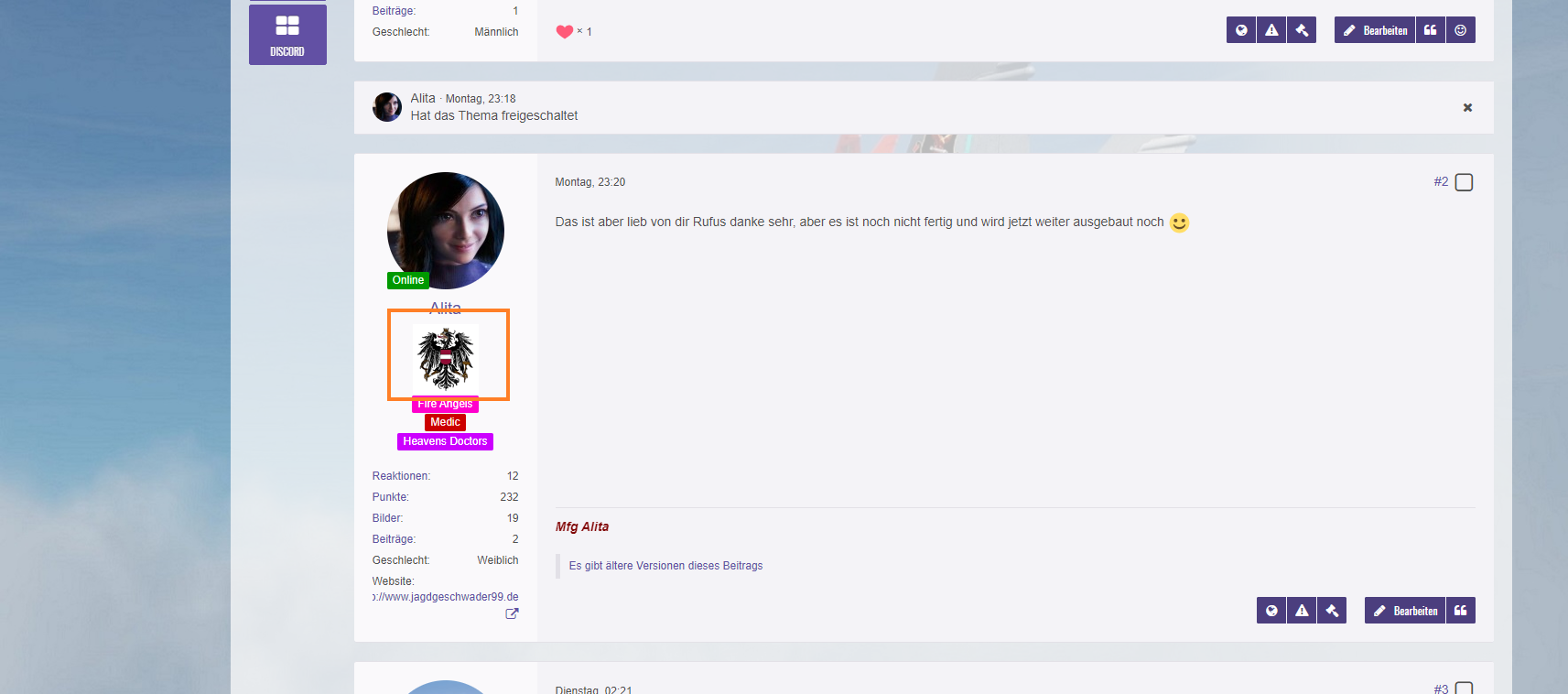Screen dimensions: 1568x694
Task: Open Alita's large profile avatar
Action: pos(446,230)
